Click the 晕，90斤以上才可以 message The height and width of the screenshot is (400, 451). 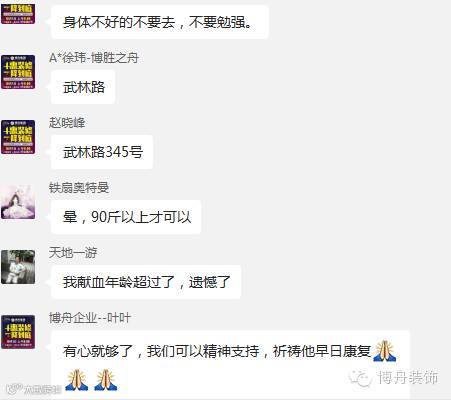(x=126, y=217)
